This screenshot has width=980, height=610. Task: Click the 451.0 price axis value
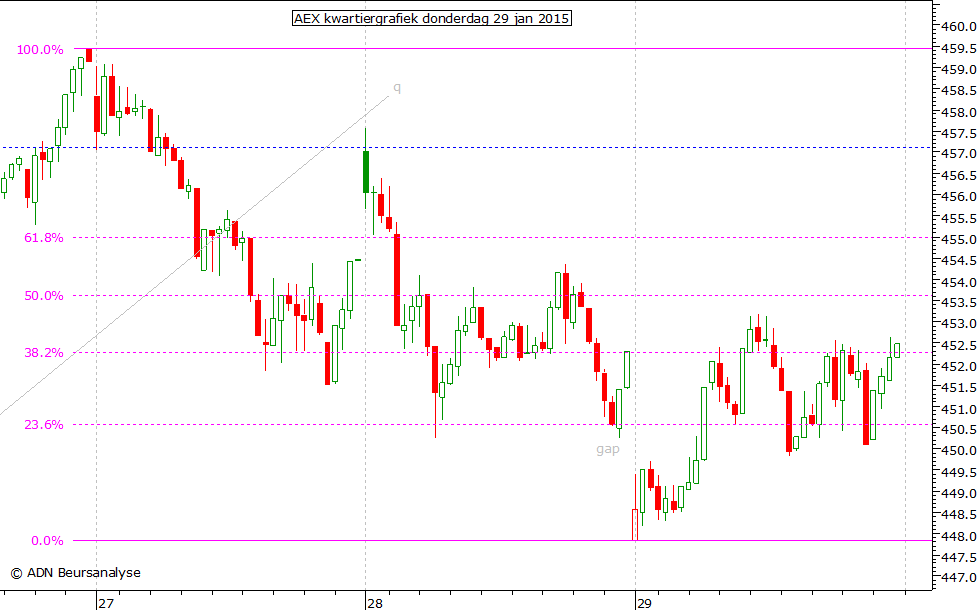(x=959, y=410)
